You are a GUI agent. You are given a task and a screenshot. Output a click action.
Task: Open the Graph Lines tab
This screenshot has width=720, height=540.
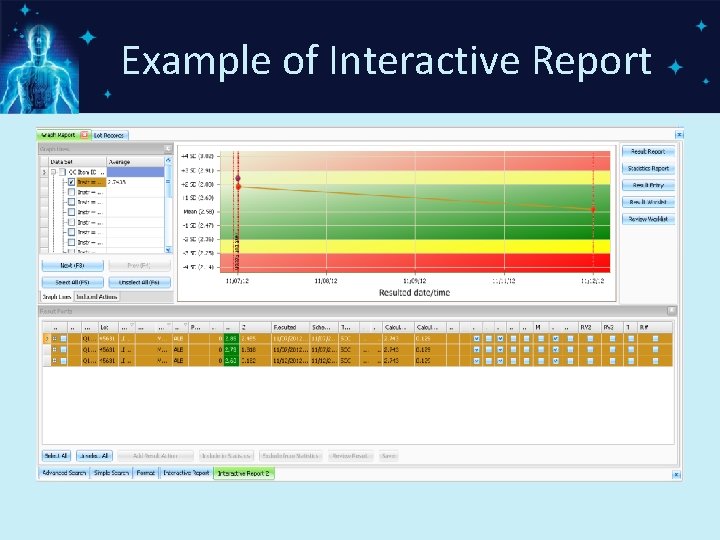pyautogui.click(x=56, y=297)
